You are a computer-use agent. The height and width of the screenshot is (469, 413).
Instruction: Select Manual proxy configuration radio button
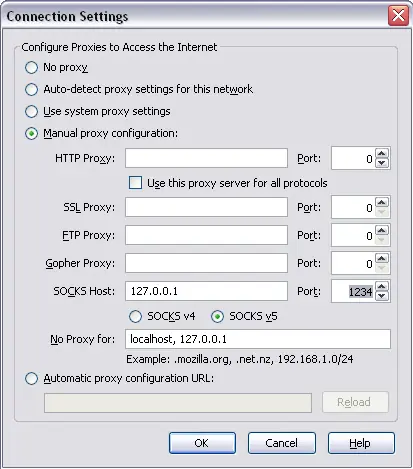point(31,134)
